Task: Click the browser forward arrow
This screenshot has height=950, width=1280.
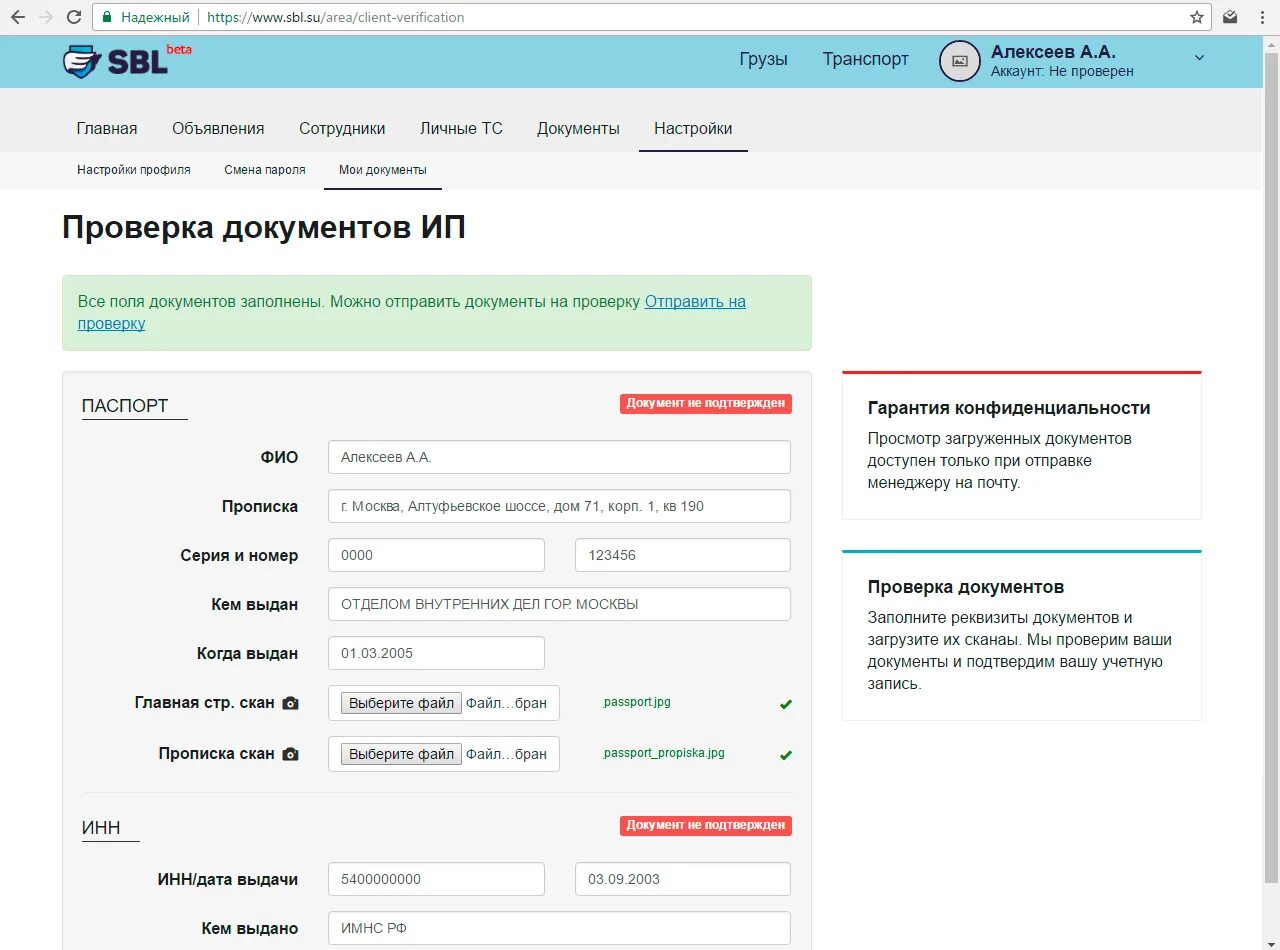Action: tap(45, 17)
